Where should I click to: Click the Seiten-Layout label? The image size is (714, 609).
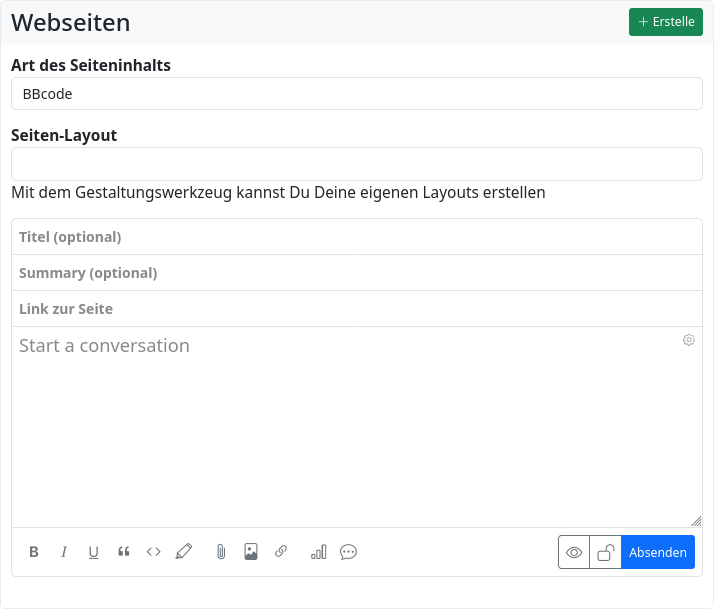64,135
